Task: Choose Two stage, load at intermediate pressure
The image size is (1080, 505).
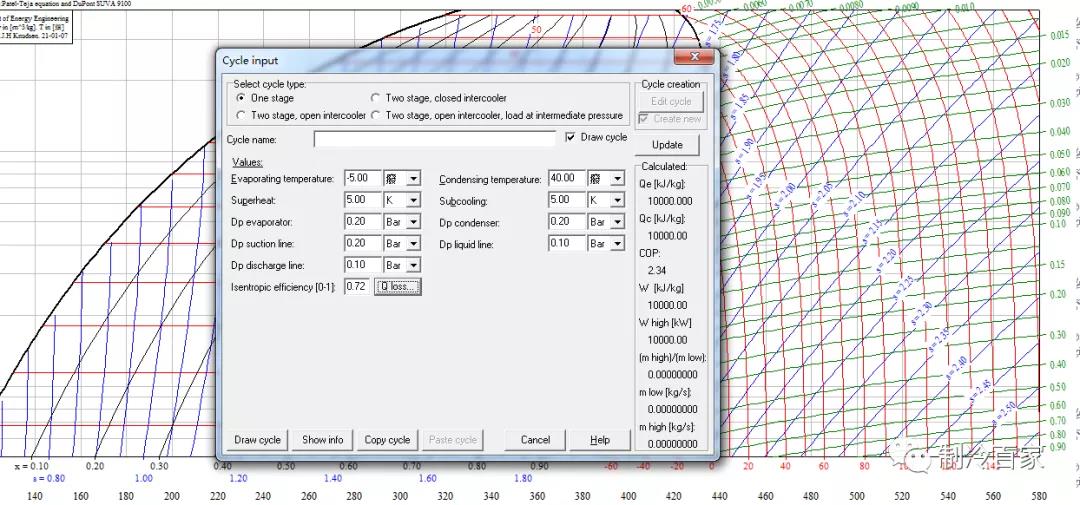Action: [376, 116]
